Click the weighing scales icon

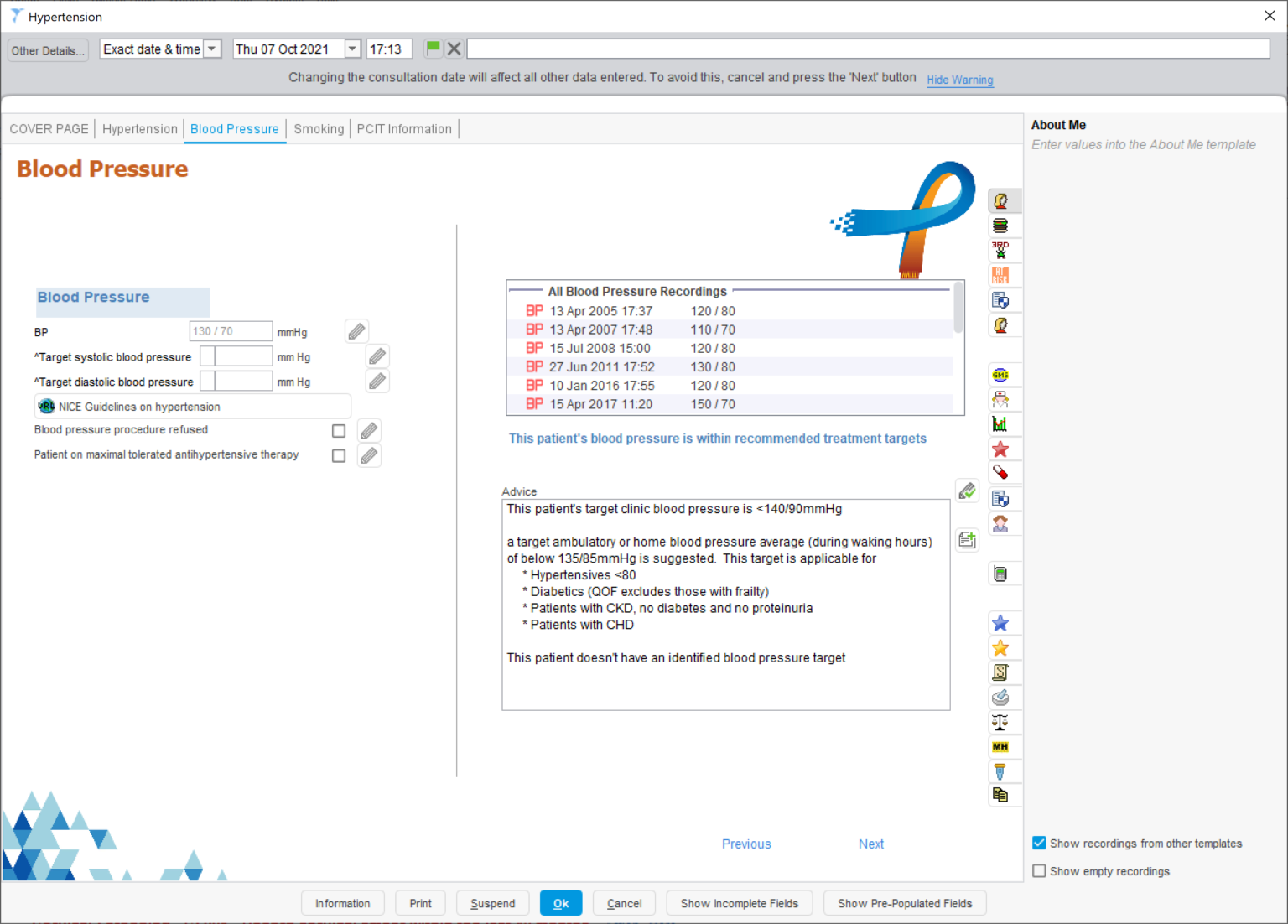point(1003,722)
